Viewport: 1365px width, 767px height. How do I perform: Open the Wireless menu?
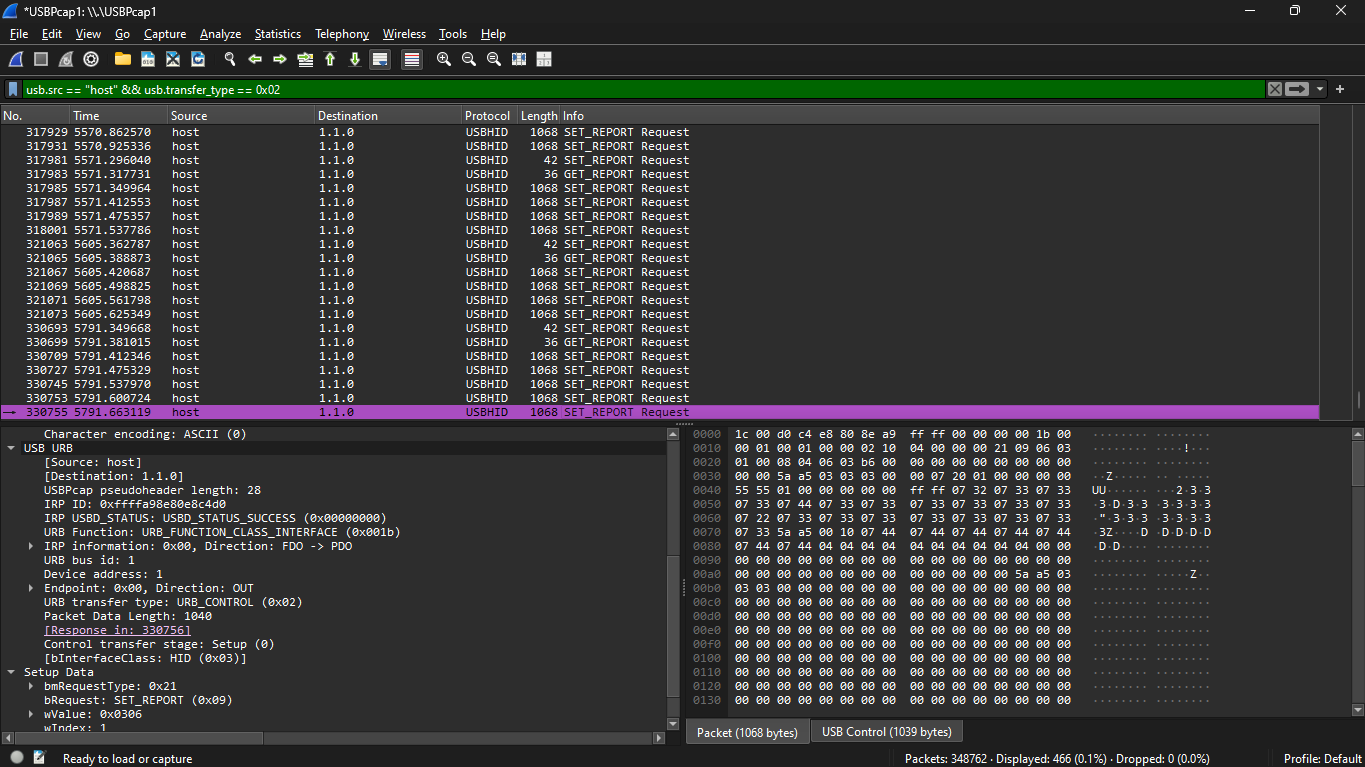click(x=404, y=34)
